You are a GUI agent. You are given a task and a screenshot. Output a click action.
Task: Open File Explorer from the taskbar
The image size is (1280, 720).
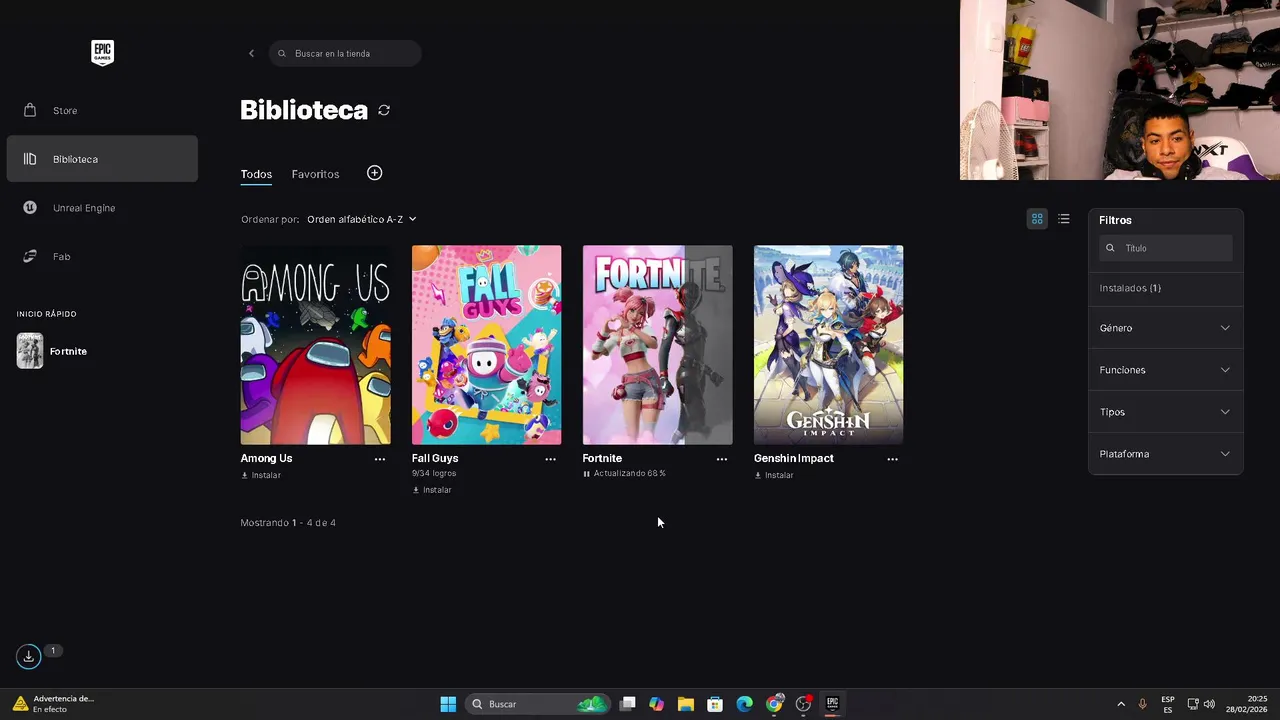point(686,704)
